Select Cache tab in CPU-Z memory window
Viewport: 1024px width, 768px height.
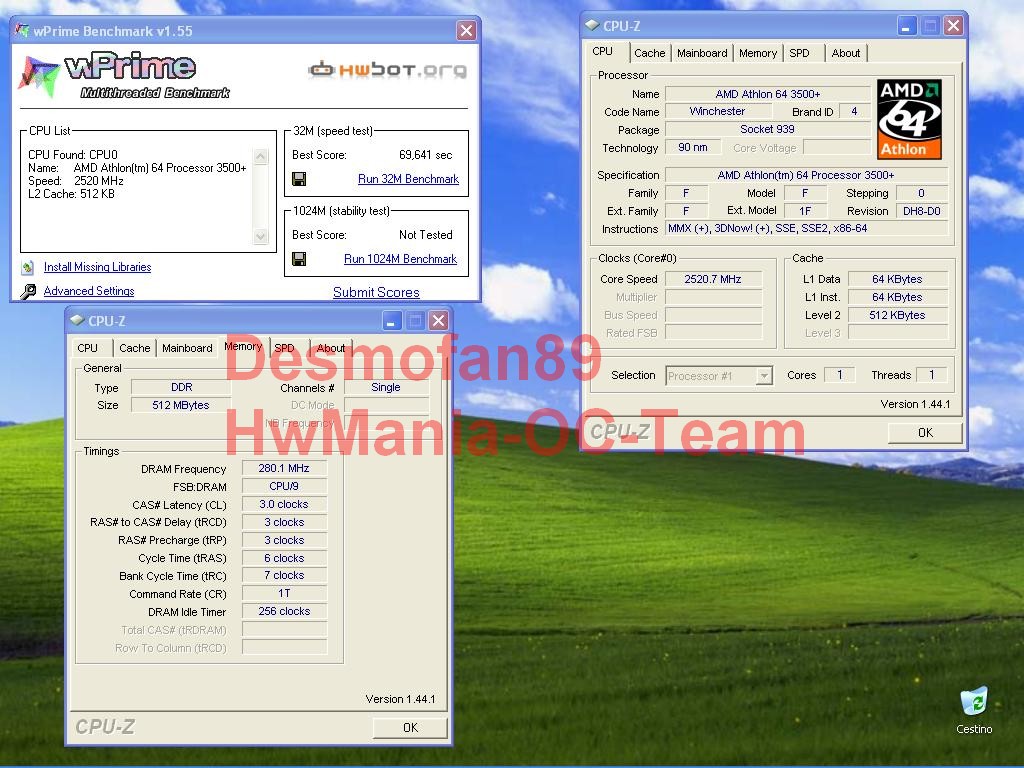[x=135, y=348]
